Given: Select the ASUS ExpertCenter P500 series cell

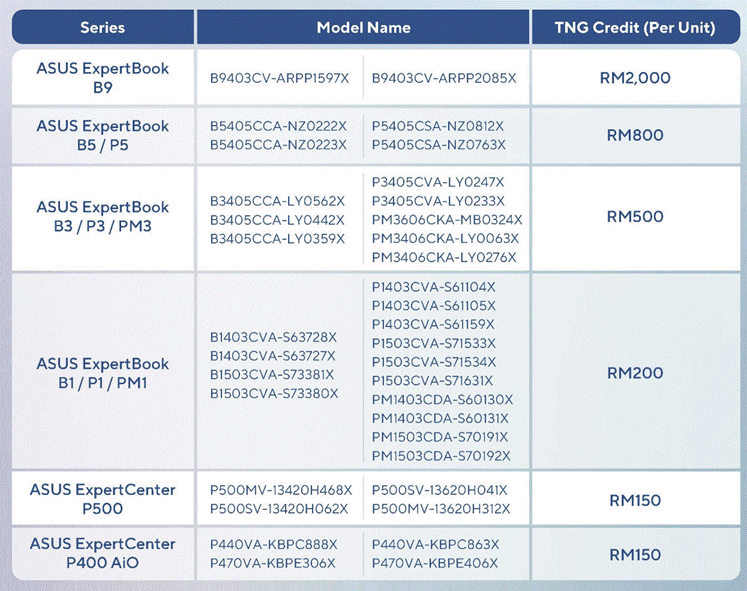Looking at the screenshot, I should pyautogui.click(x=103, y=499).
